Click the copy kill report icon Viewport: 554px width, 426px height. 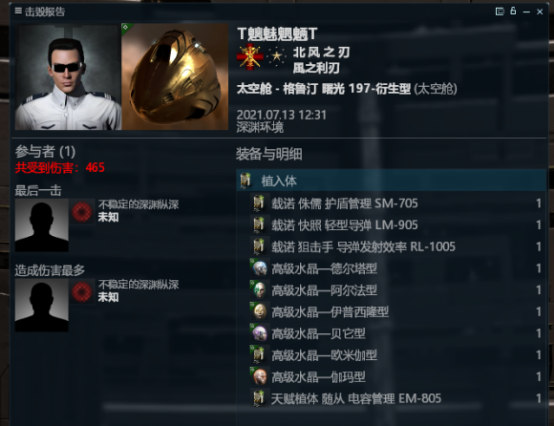500,12
